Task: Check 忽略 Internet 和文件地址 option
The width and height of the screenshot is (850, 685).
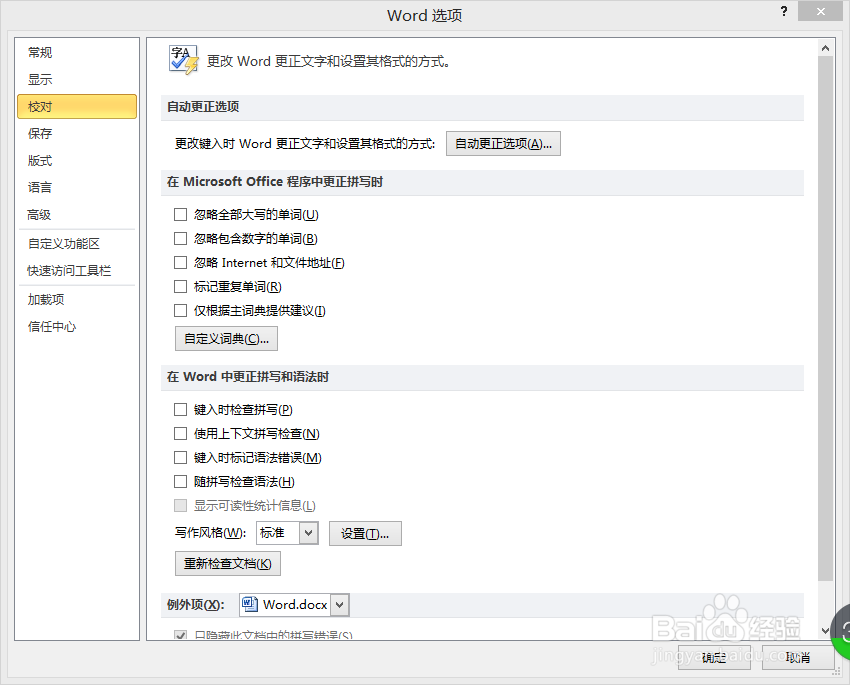Action: [x=181, y=263]
